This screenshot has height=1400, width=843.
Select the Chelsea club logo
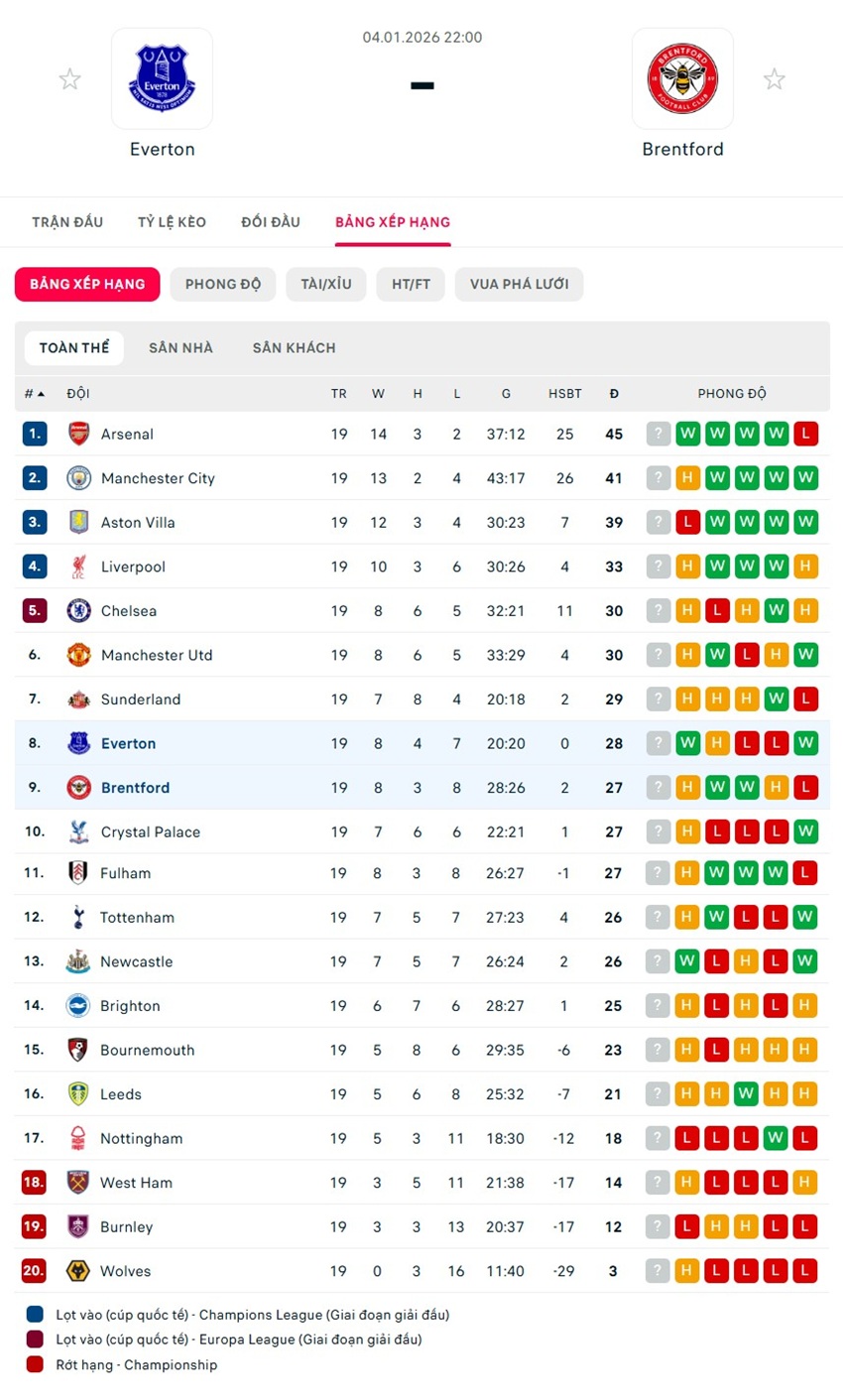click(78, 611)
